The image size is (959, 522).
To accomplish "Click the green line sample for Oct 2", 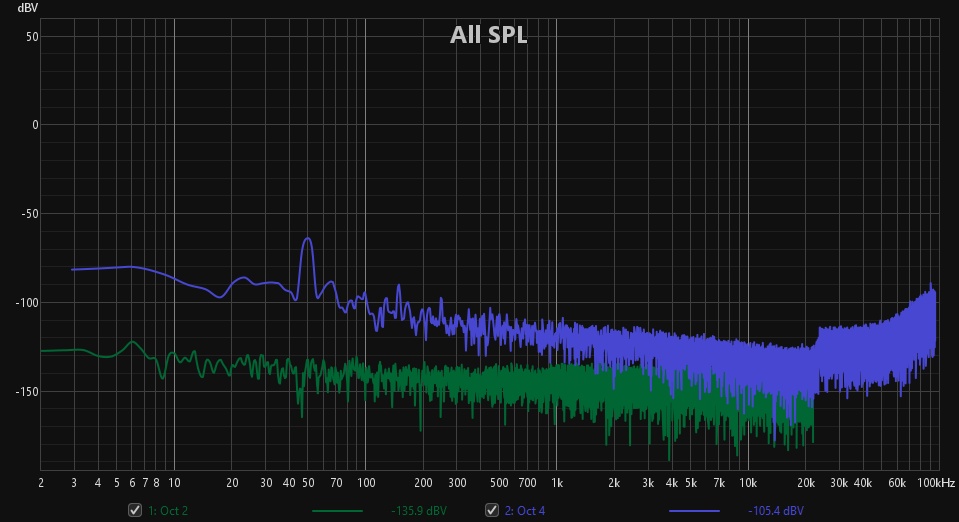I will (337, 511).
